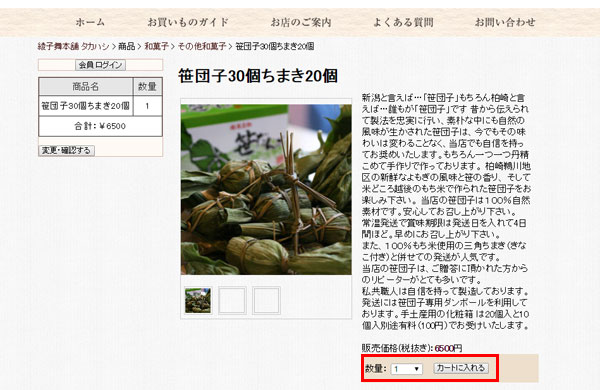600x390 pixels.
Task: Click the 商品名 column header
Action: 86,86
